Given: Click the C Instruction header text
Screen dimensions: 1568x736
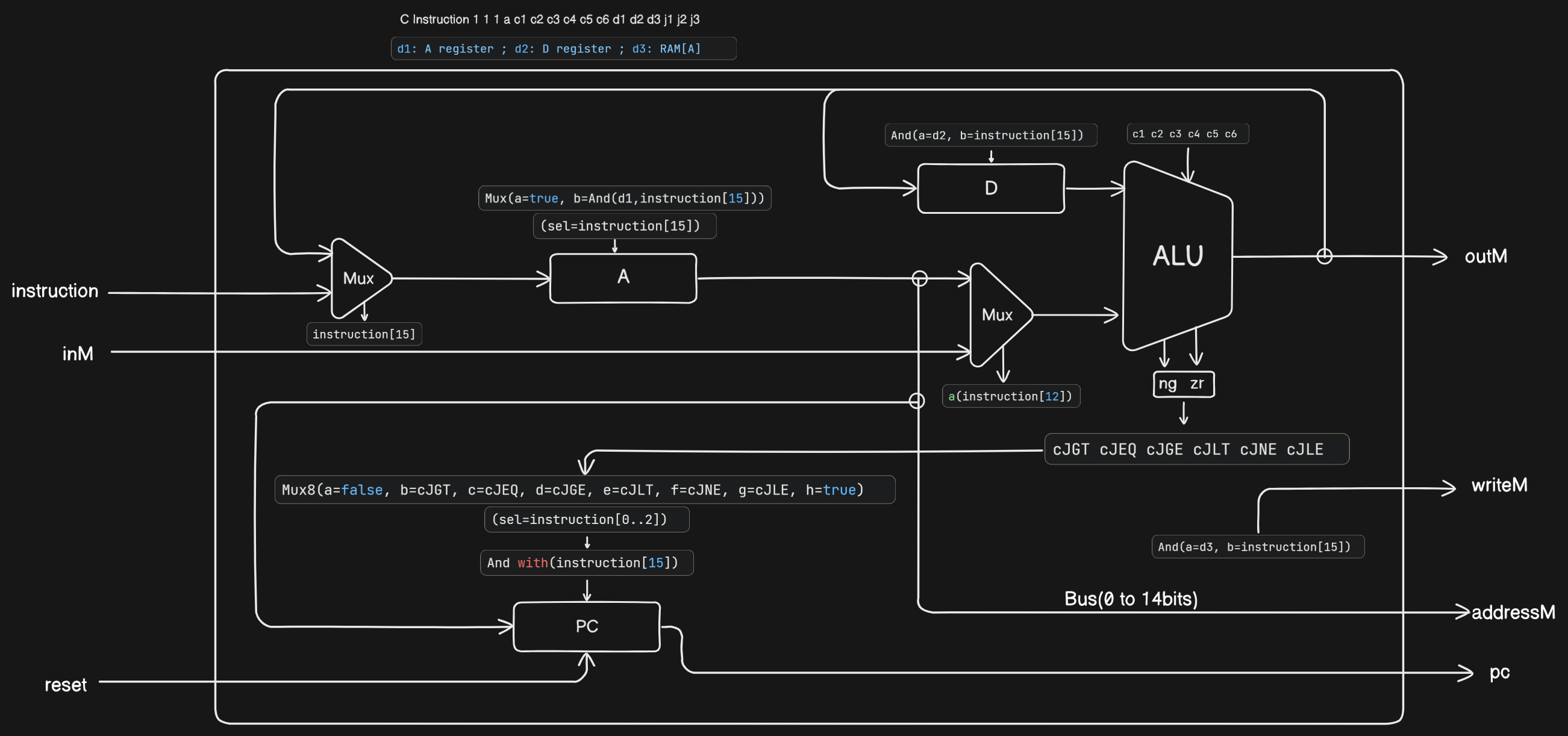Looking at the screenshot, I should click(549, 19).
